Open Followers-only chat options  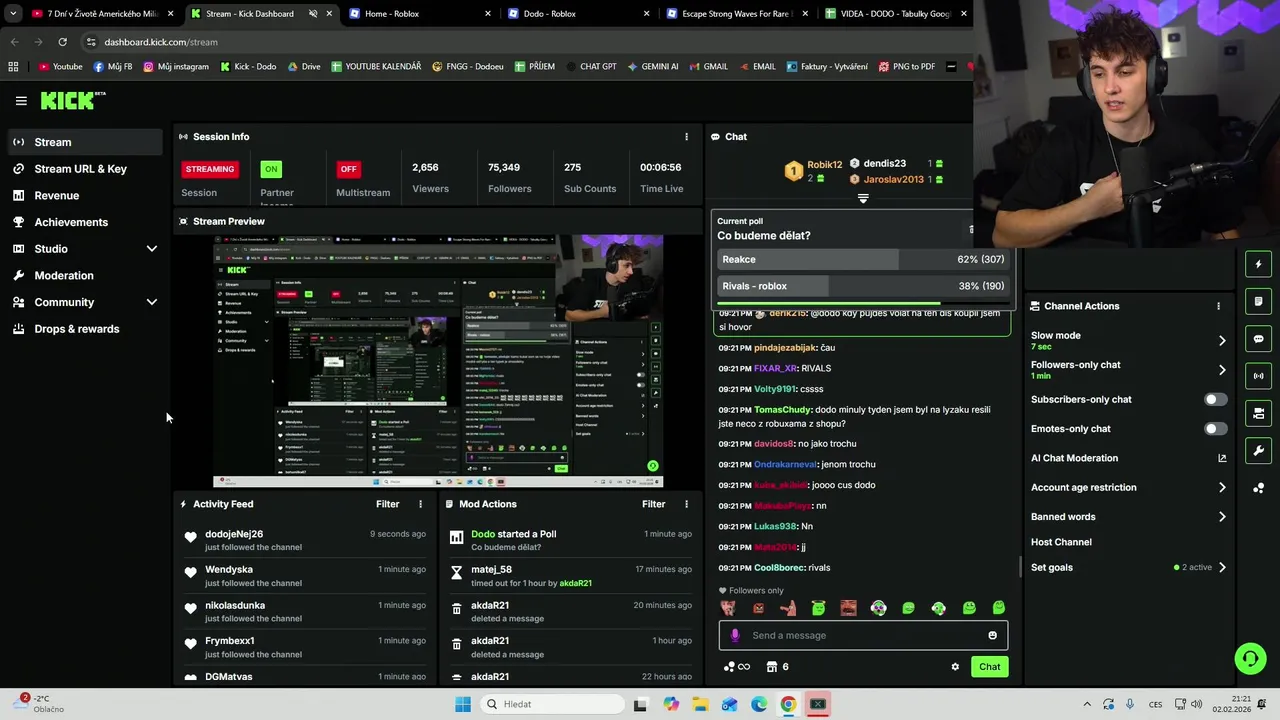tap(1128, 370)
